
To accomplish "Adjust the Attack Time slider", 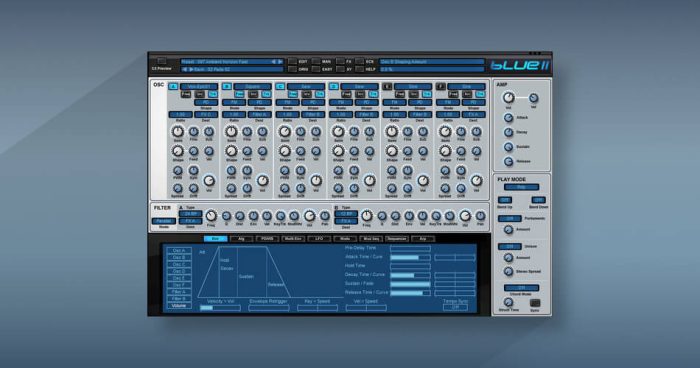I will [410, 258].
